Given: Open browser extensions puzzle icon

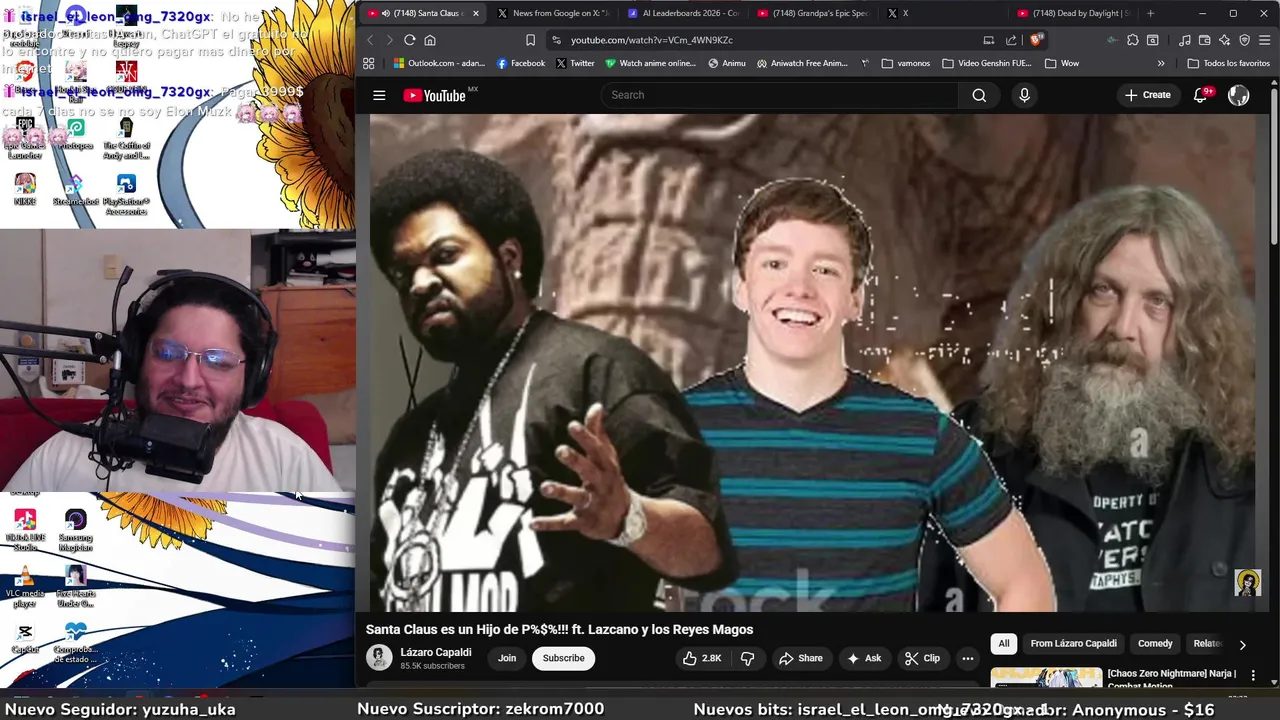Looking at the screenshot, I should point(1132,40).
